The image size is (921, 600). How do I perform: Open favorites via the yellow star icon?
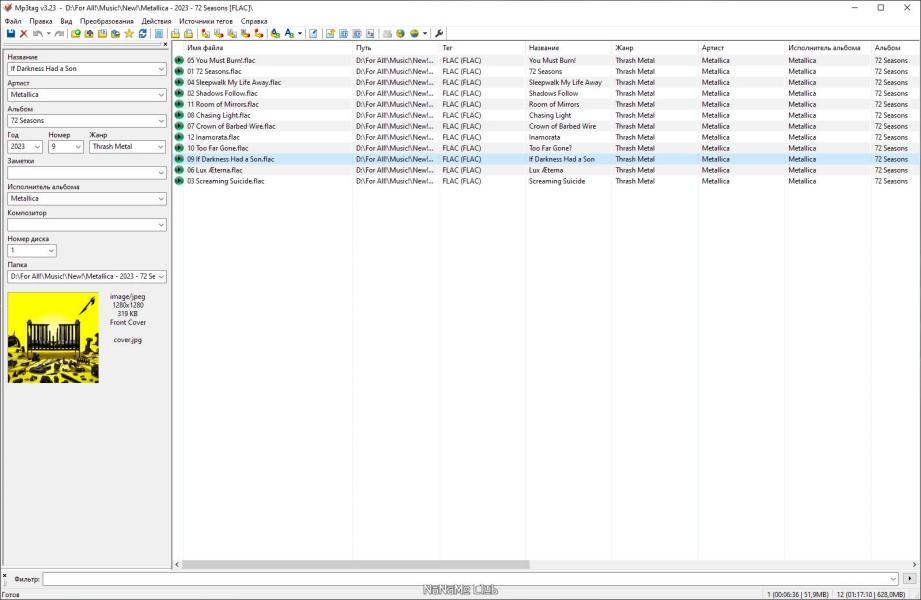(129, 33)
